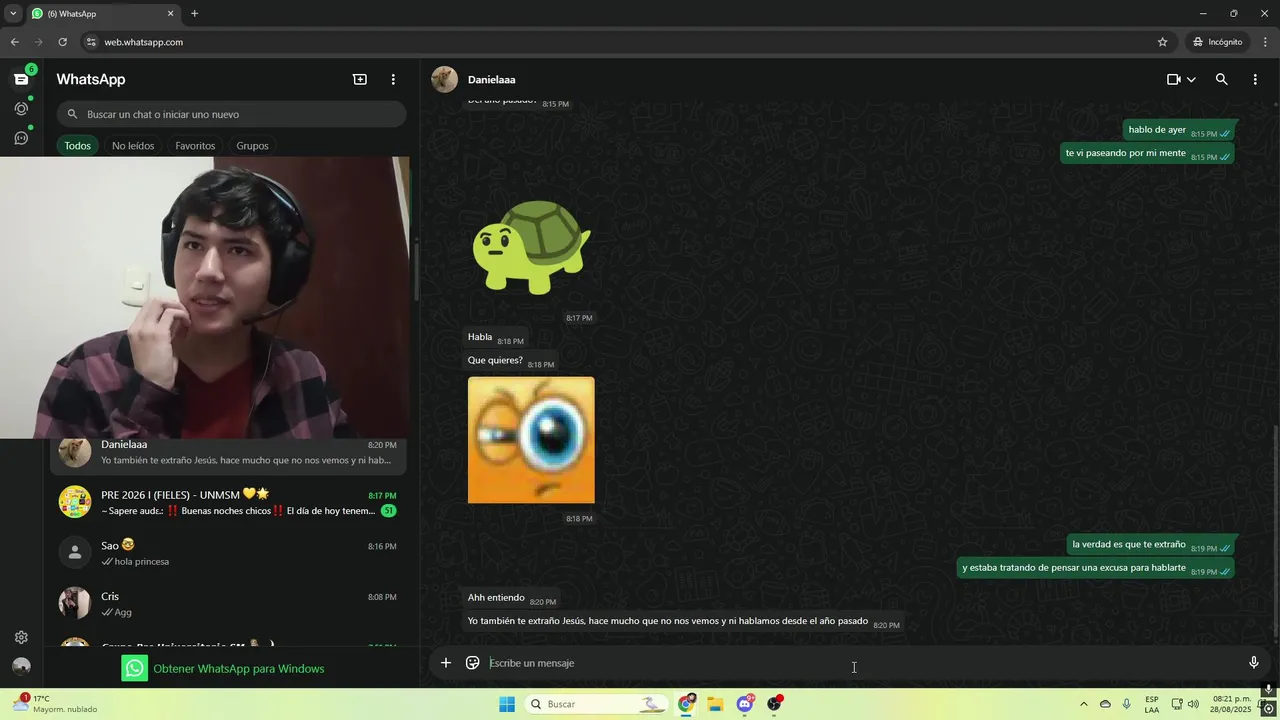Open PRE 2026 I (FIELES) group chat
Viewport: 1280px width, 720px height.
point(229,502)
